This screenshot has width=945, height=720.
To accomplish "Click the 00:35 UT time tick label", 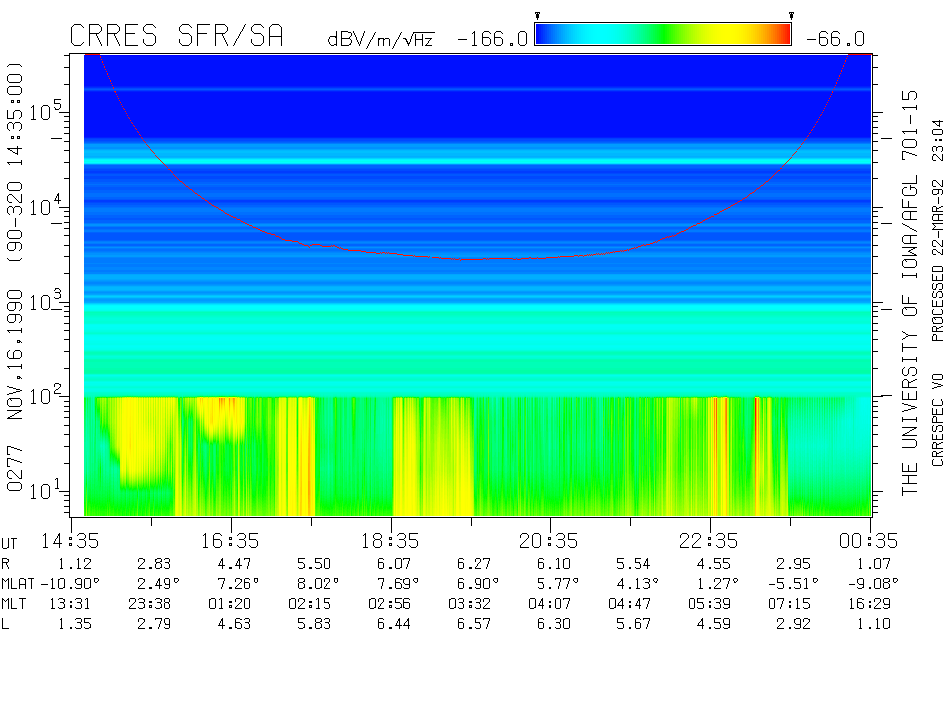I will click(868, 541).
